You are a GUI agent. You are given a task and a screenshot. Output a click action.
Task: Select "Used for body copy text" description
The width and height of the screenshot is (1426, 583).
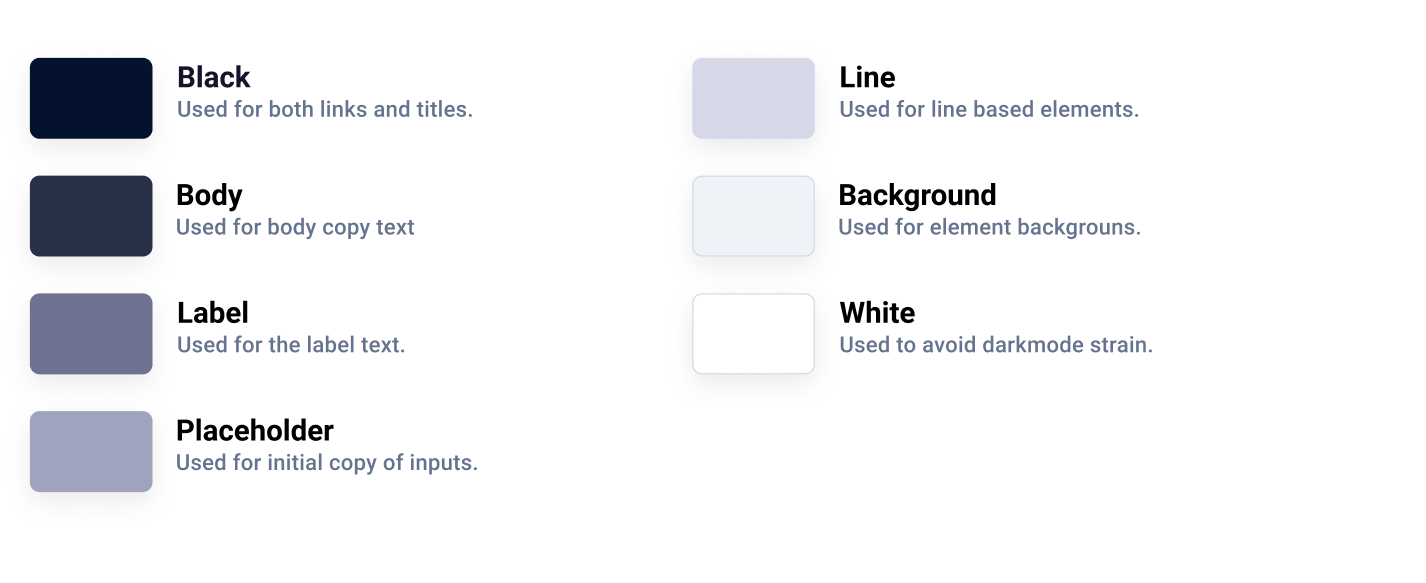pyautogui.click(x=295, y=228)
